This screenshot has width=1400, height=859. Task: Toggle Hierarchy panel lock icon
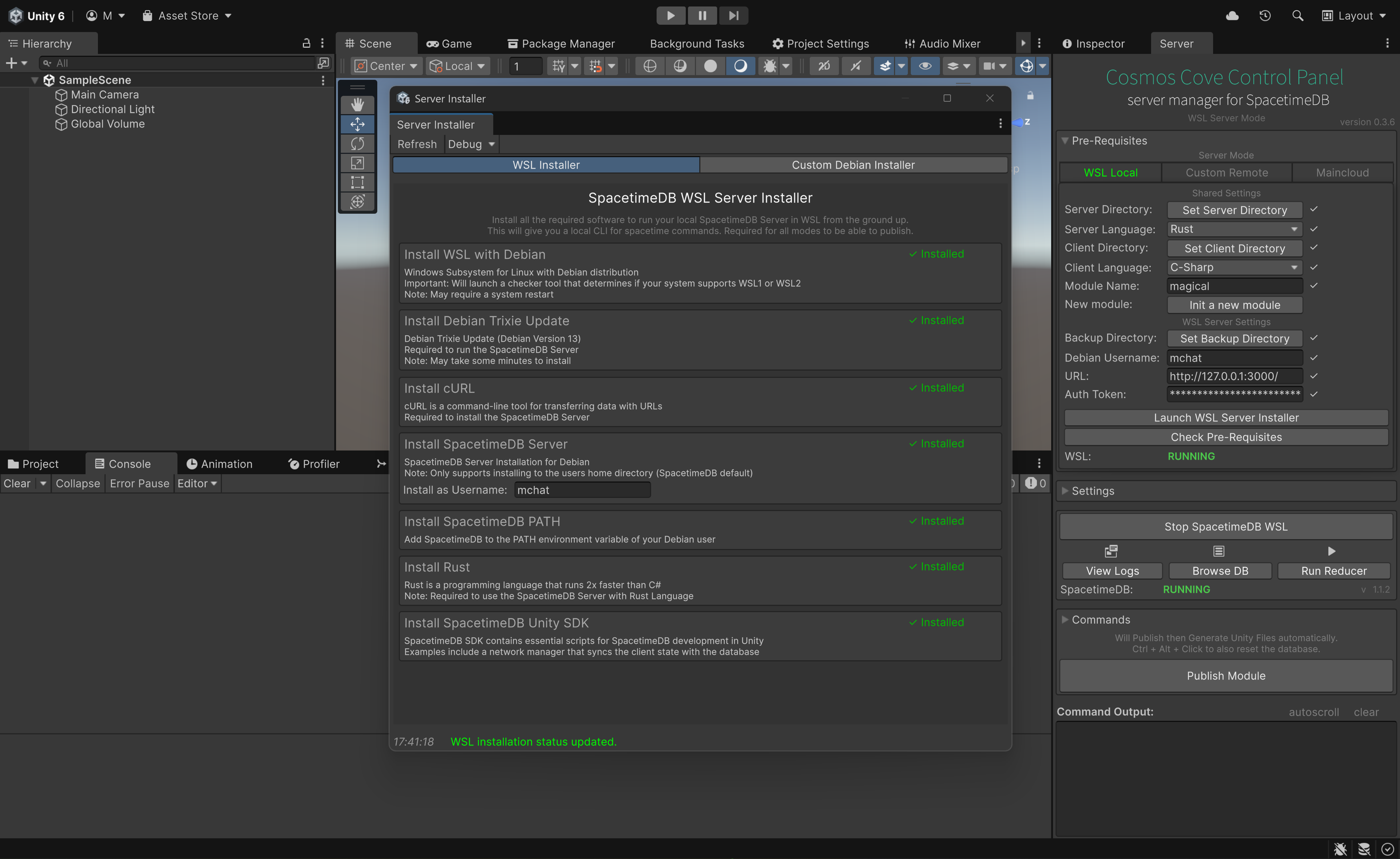coord(306,43)
